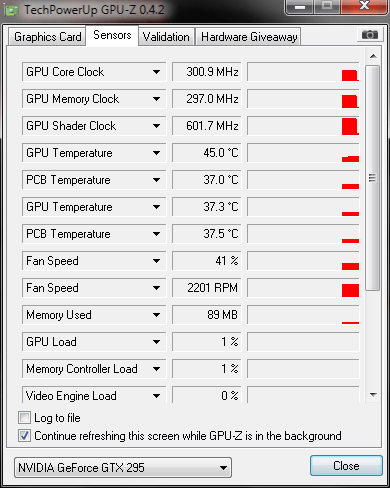Click the vertical scrollbar thumb

point(372,178)
